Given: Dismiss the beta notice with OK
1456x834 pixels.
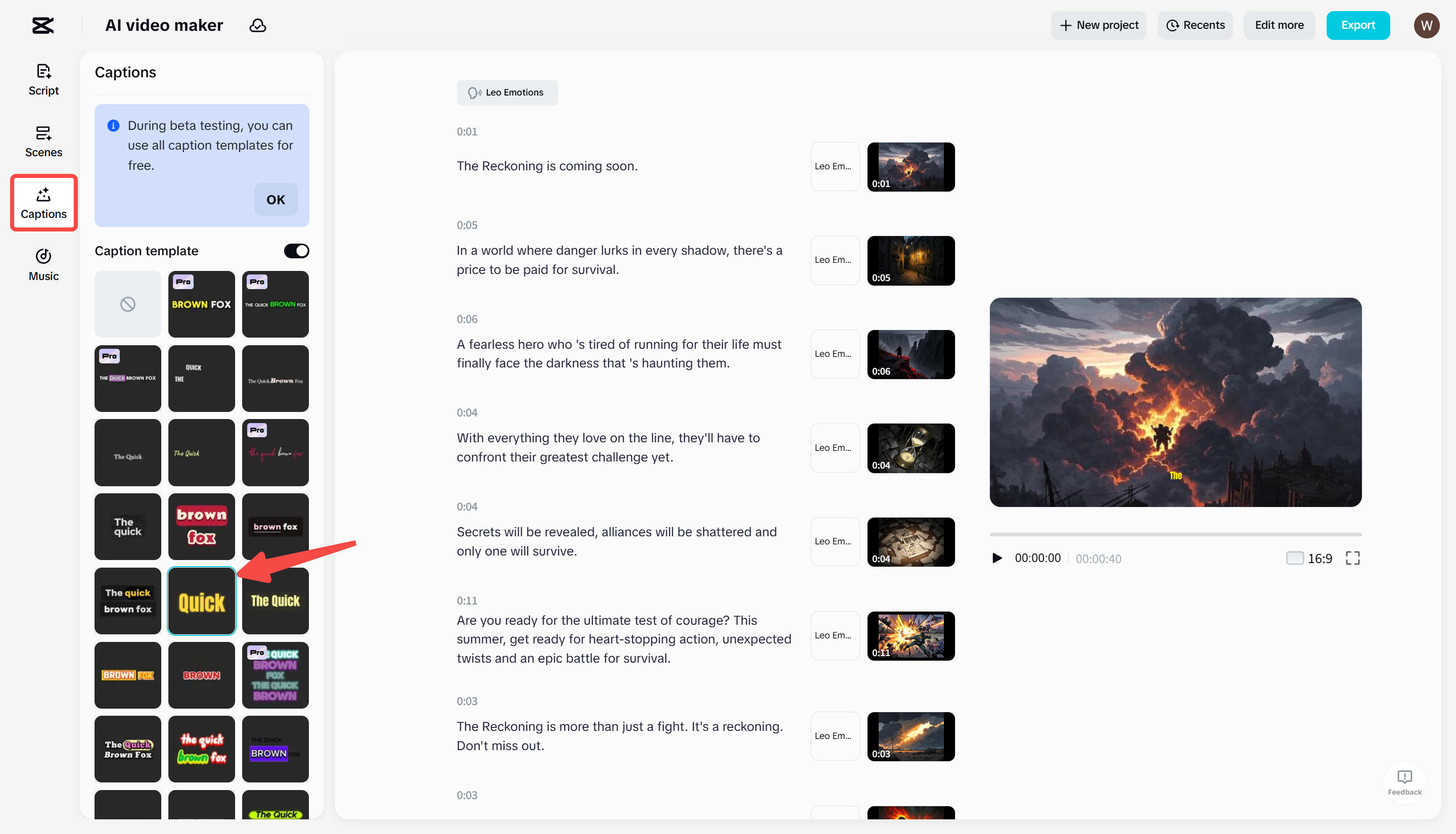Looking at the screenshot, I should (276, 199).
